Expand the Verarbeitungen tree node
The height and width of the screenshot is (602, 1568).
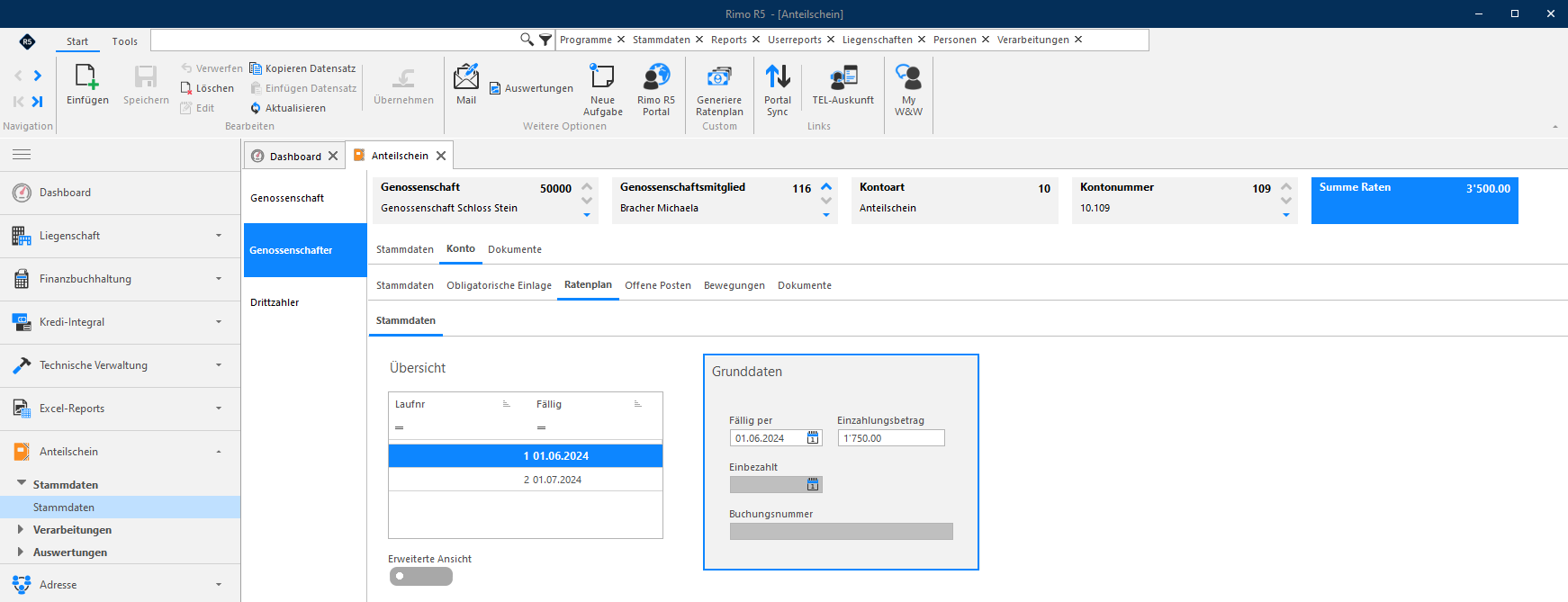[x=20, y=529]
